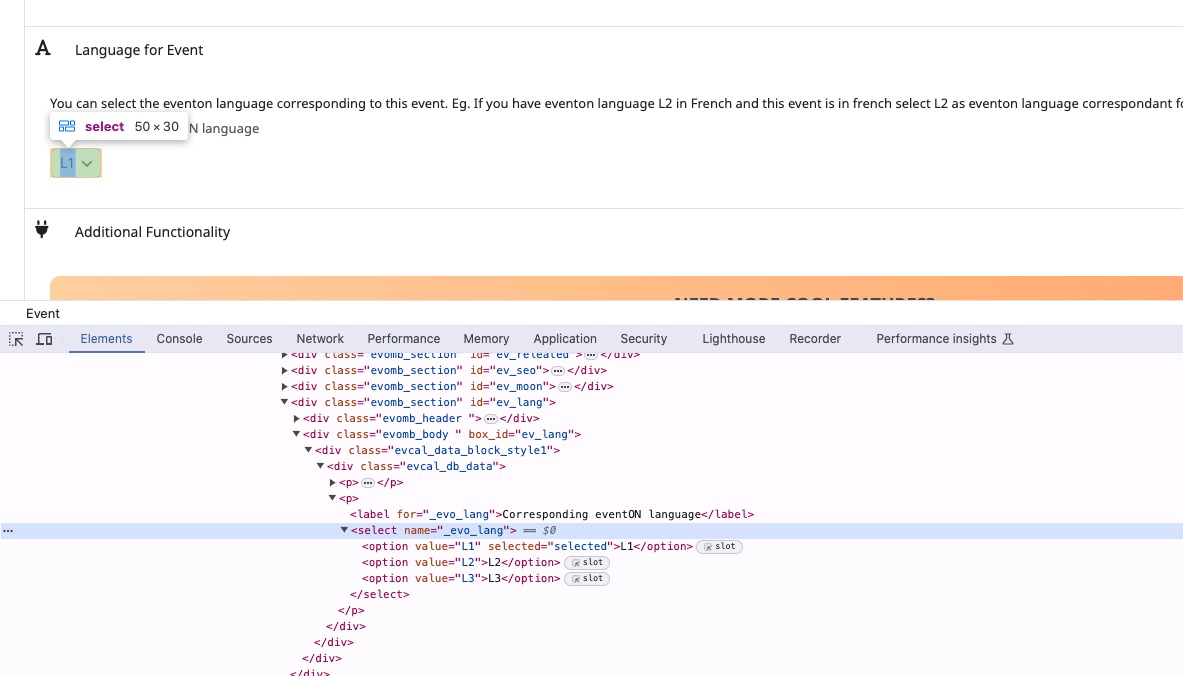This screenshot has height=676, width=1183.
Task: Toggle the device toolbar icon
Action: point(45,340)
